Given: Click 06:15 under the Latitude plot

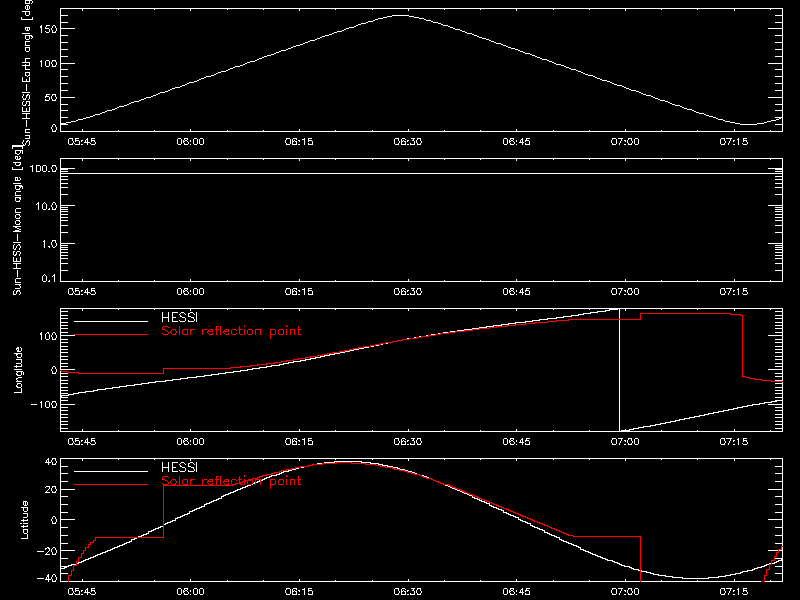Looking at the screenshot, I should [299, 591].
